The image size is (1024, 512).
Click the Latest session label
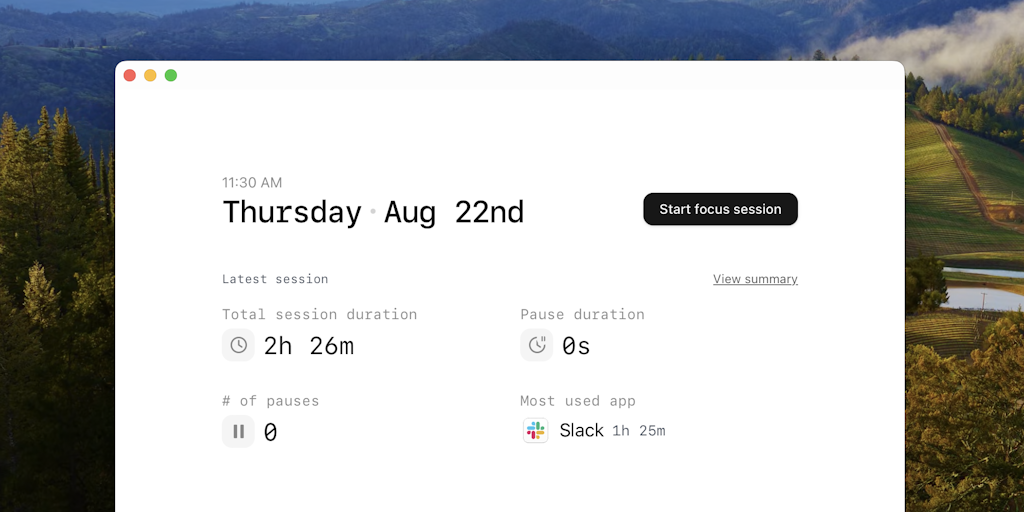275,279
